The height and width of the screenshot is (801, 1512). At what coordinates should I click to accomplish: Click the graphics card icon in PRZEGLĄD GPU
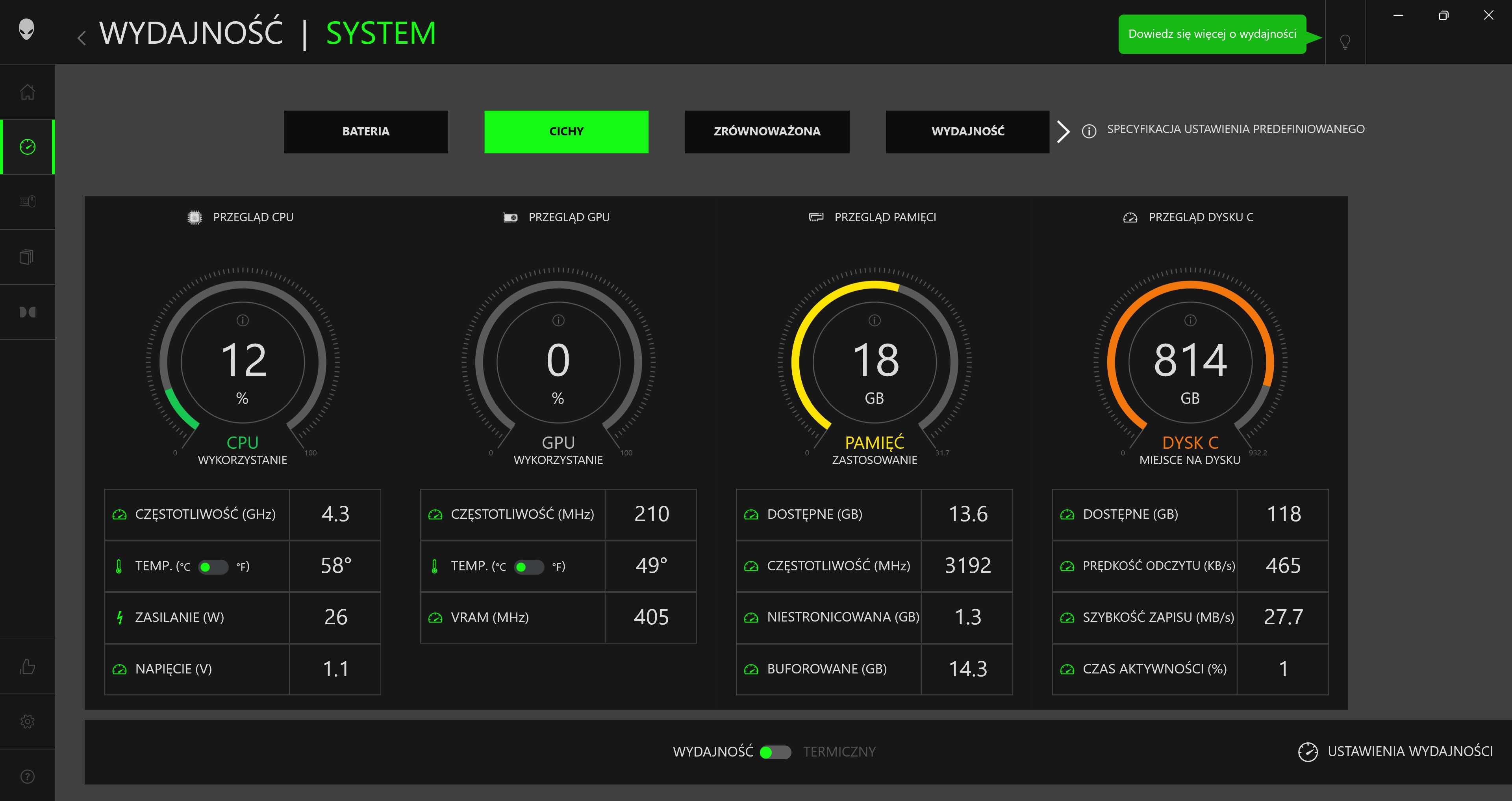click(x=510, y=218)
